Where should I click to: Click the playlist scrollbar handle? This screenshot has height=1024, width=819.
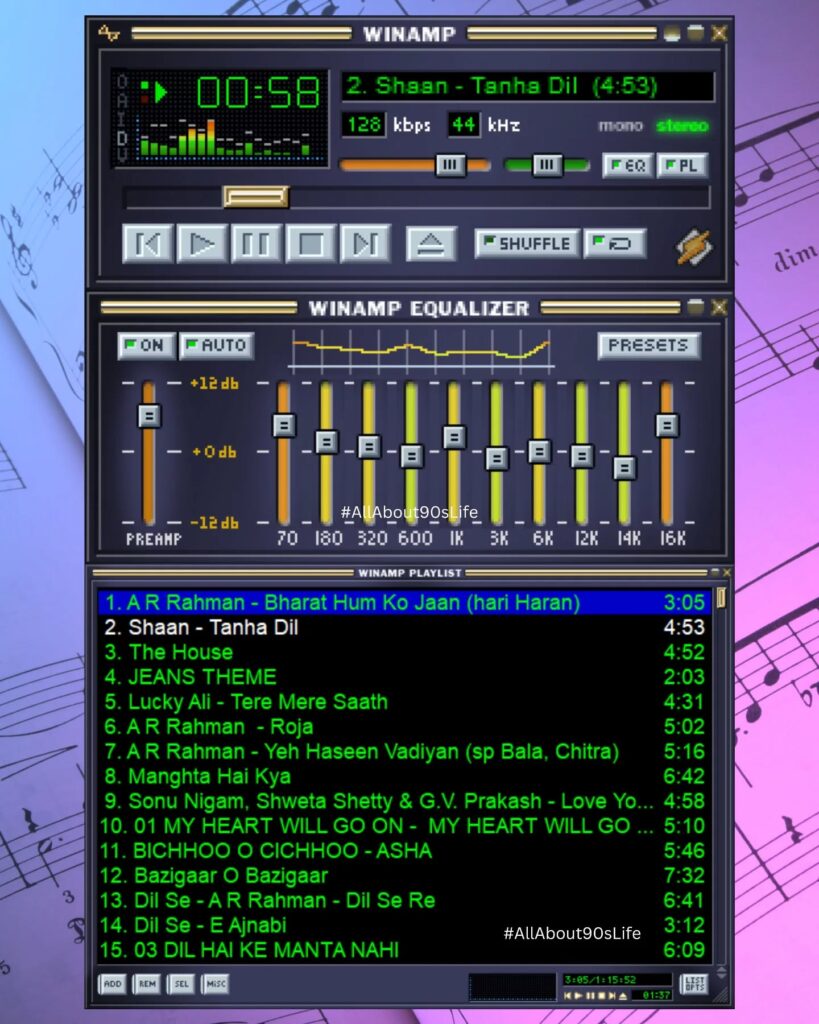(721, 598)
